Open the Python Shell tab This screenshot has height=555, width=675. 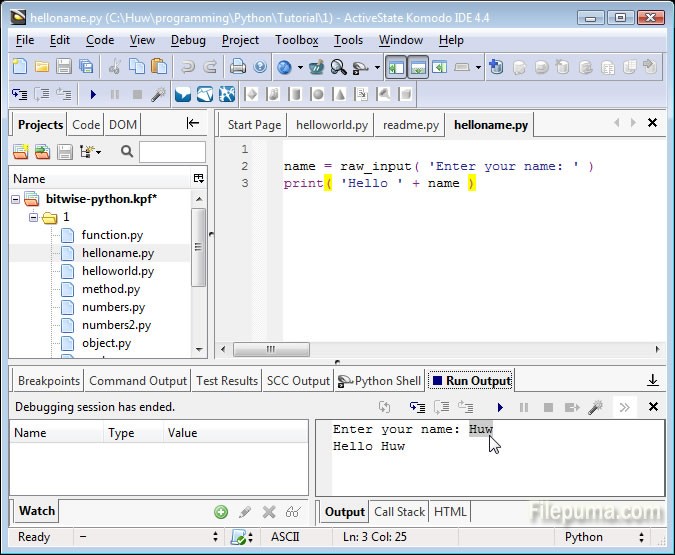(x=380, y=380)
